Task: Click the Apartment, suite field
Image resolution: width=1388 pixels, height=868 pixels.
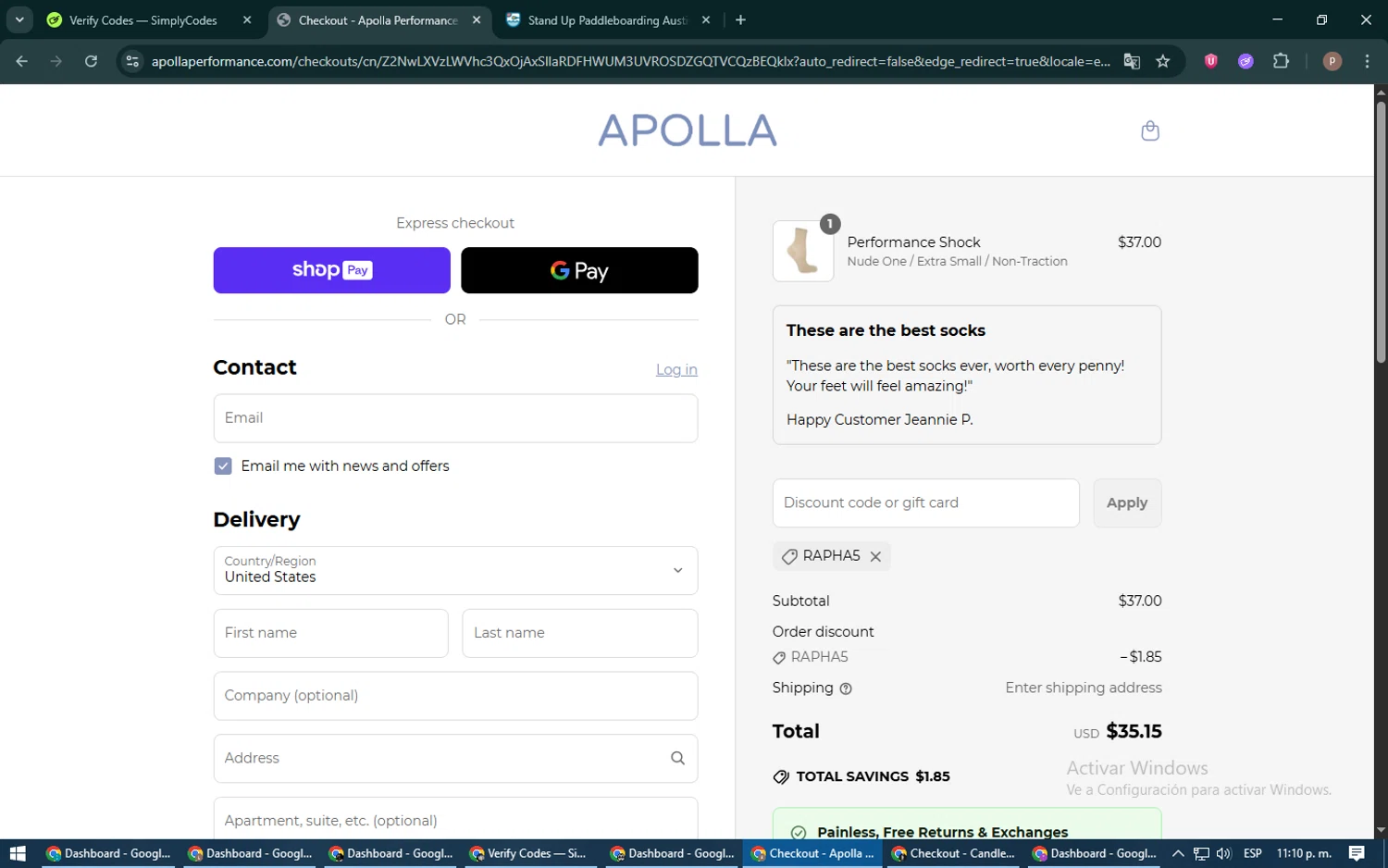Action: point(455,819)
